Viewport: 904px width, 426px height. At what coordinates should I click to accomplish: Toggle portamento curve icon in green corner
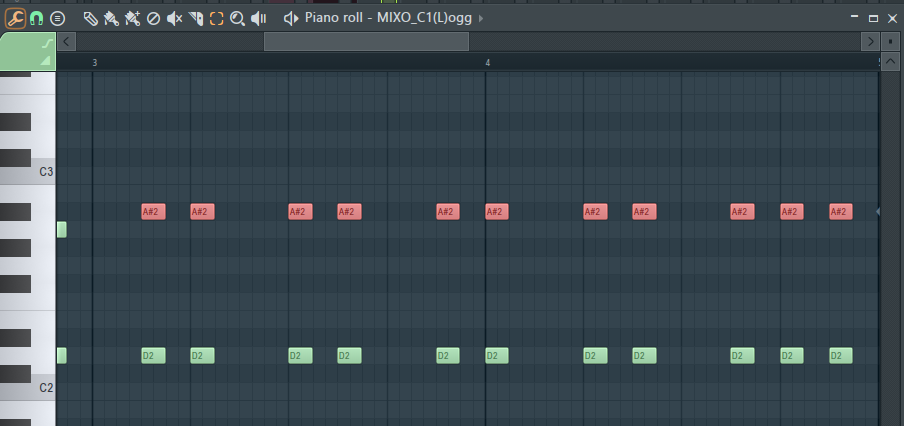coord(46,43)
